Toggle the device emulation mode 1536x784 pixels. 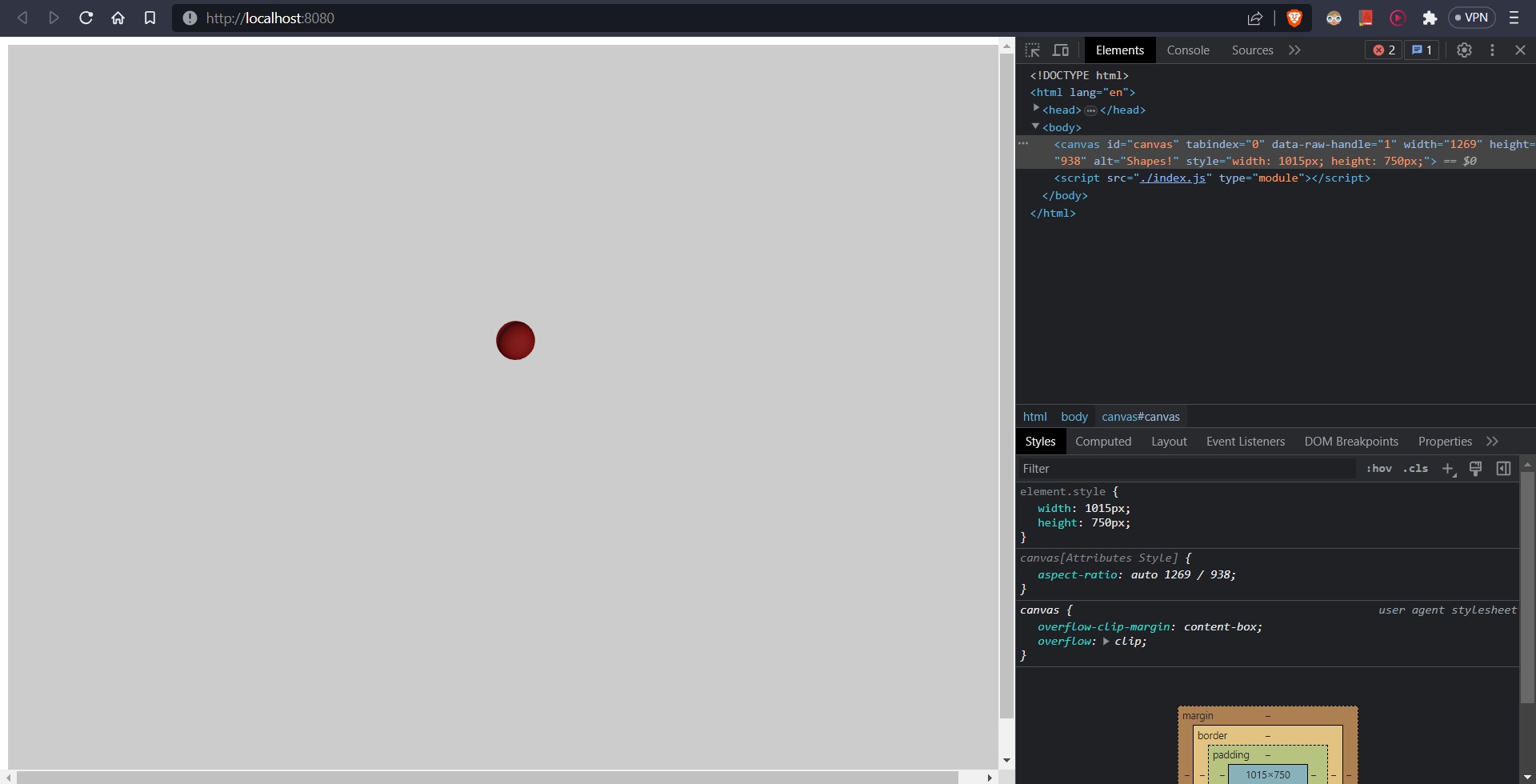coord(1062,50)
